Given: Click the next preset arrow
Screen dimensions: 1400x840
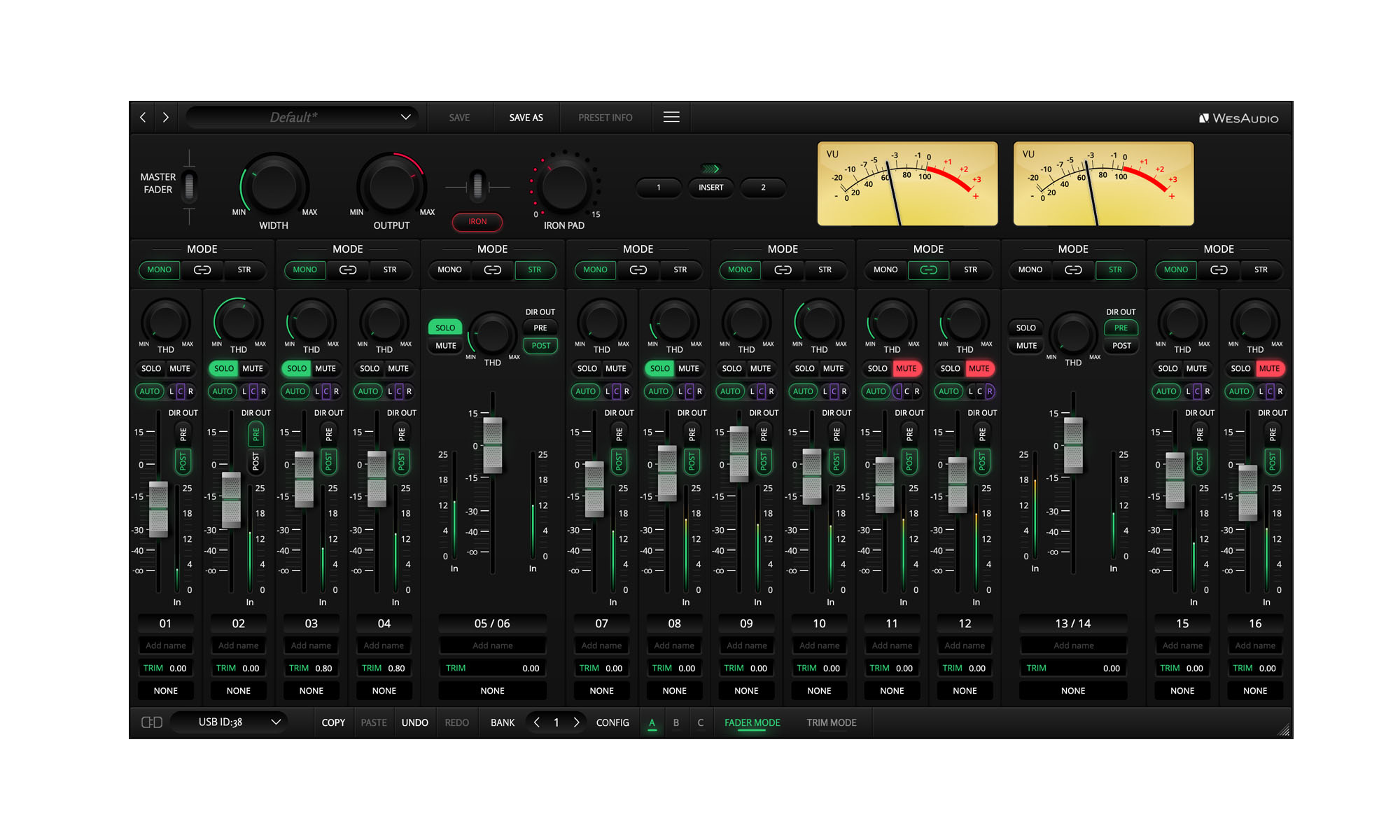Looking at the screenshot, I should click(166, 117).
